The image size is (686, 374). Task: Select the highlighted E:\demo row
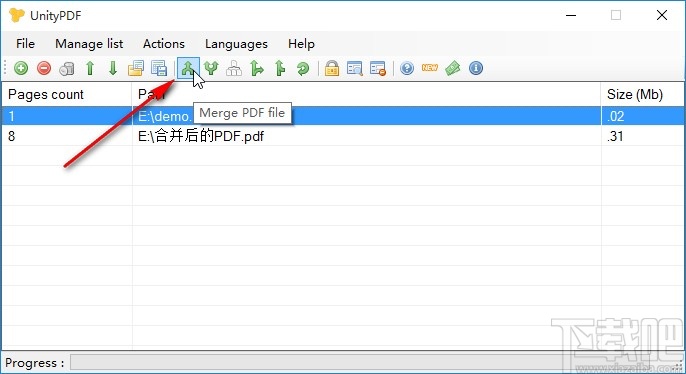[342, 116]
